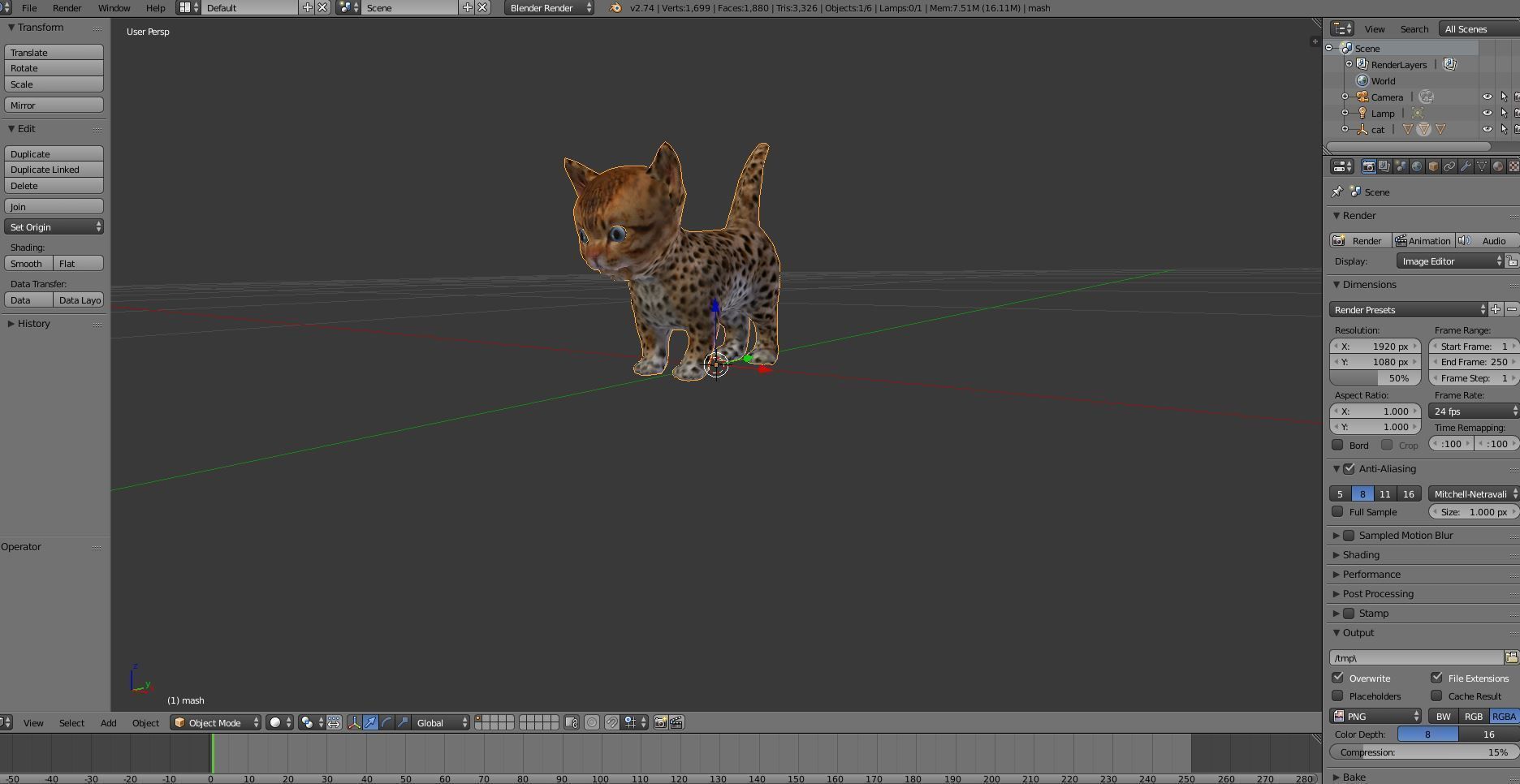1520x784 pixels.
Task: Click the World globe icon in the outliner
Action: 1362,81
